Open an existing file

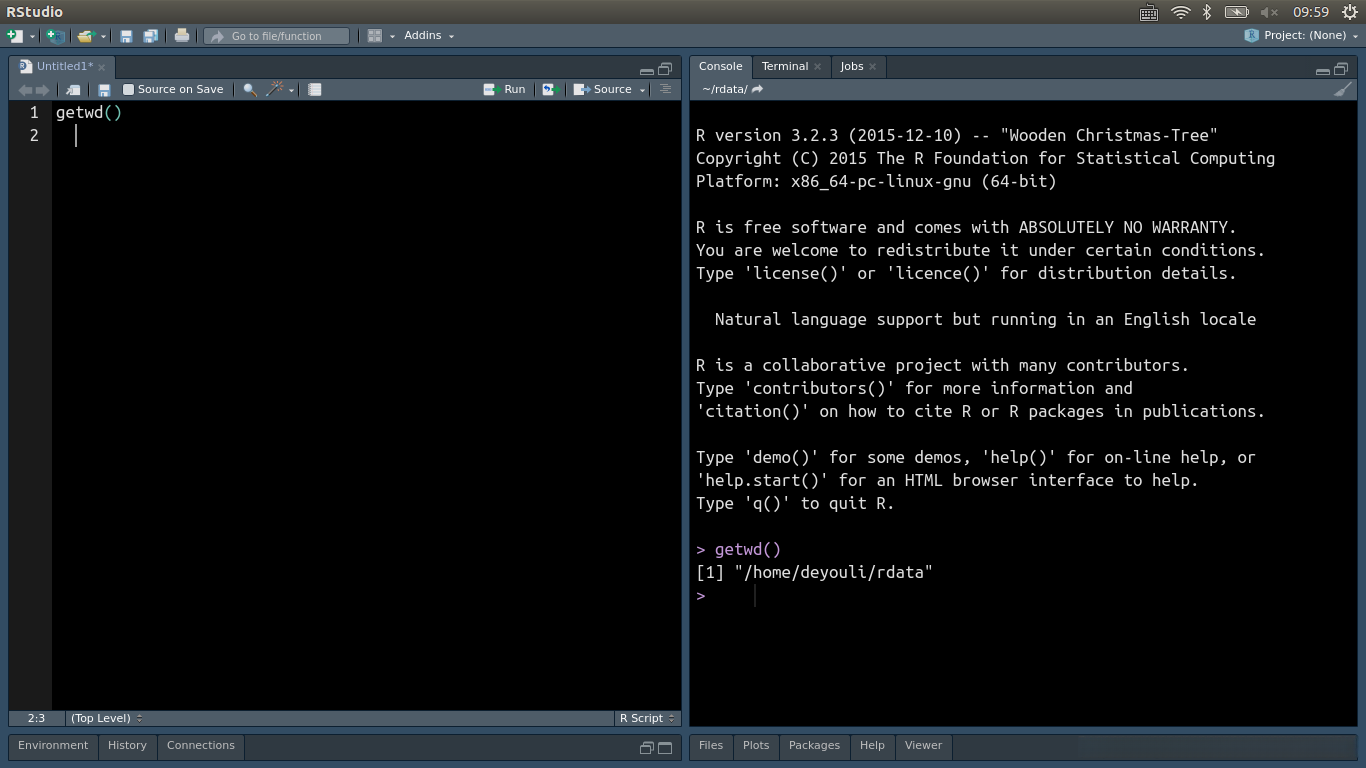tap(88, 35)
